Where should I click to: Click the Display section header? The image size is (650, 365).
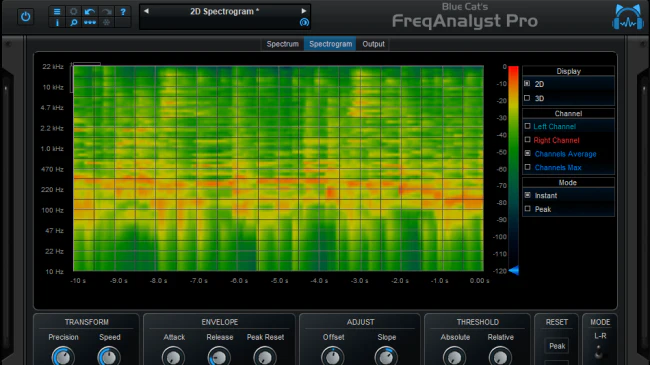pos(568,71)
